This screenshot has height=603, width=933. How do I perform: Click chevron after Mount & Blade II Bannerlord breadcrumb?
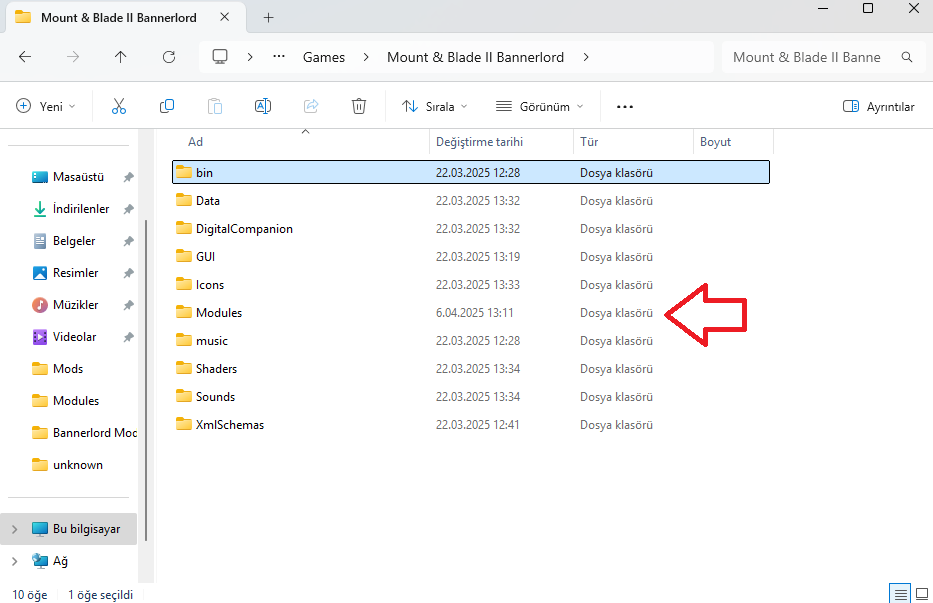pos(586,57)
